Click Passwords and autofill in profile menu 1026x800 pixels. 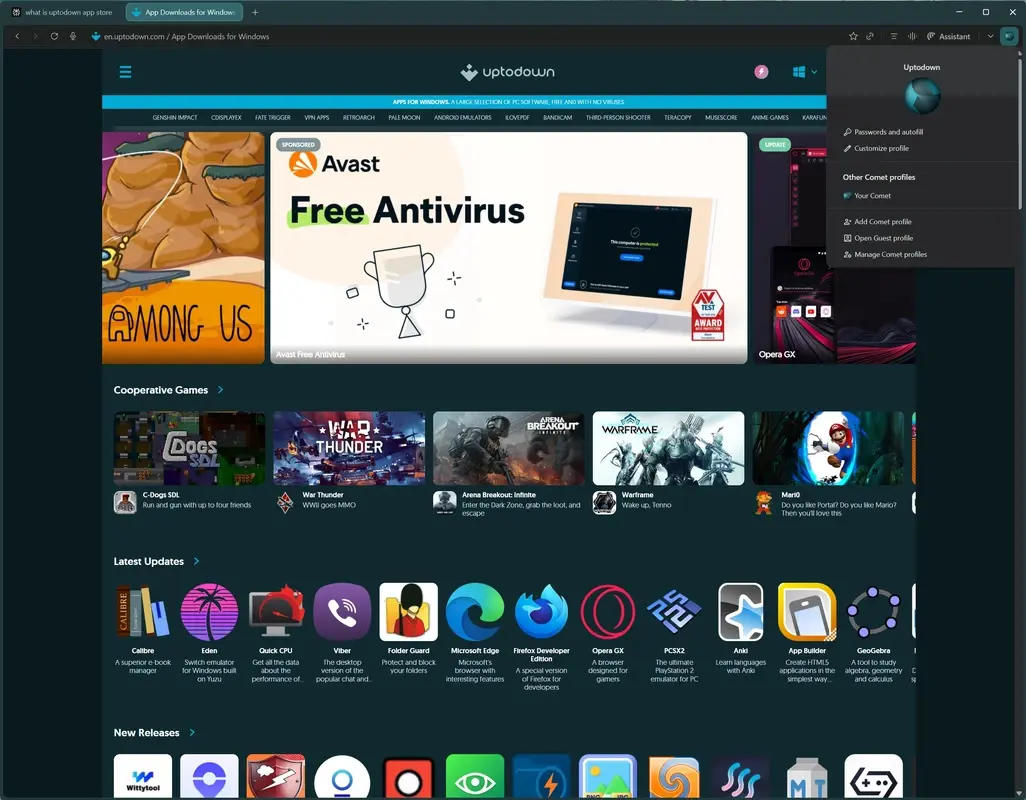tap(888, 131)
